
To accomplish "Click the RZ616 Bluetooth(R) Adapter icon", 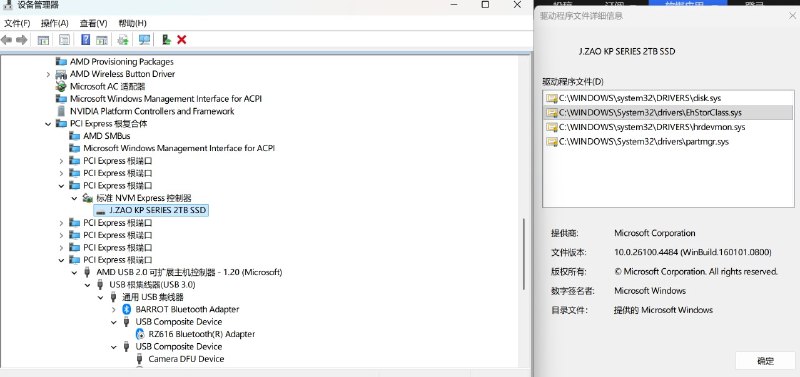I will click(x=141, y=334).
